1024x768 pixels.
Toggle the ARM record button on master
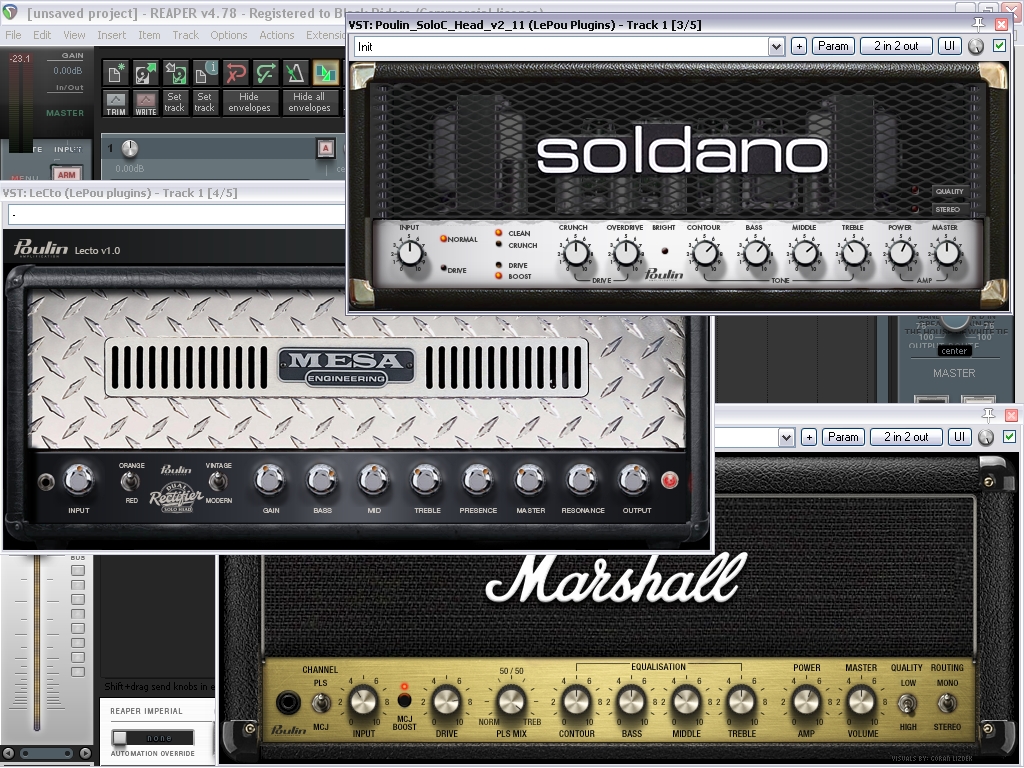coord(67,174)
